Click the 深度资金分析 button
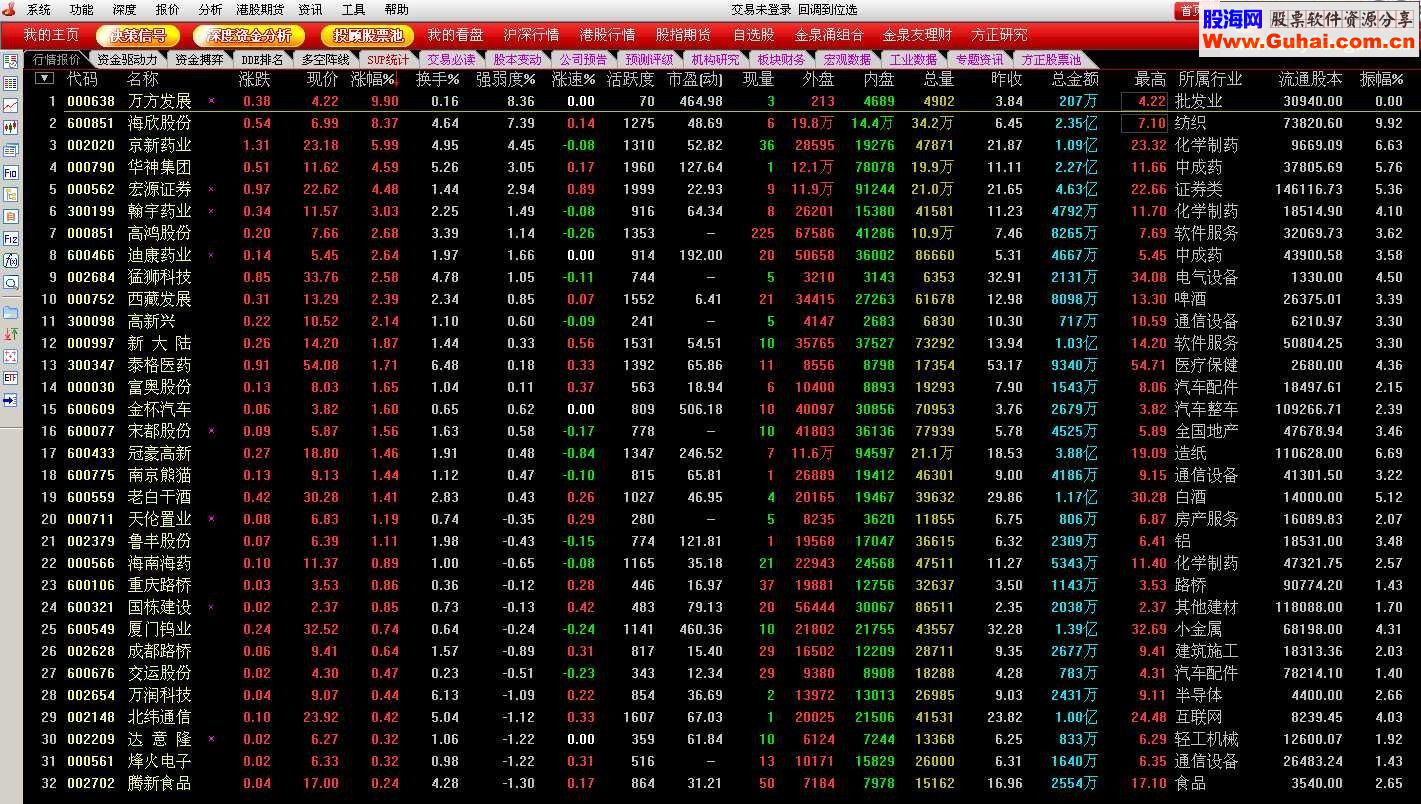1421x804 pixels. click(249, 35)
